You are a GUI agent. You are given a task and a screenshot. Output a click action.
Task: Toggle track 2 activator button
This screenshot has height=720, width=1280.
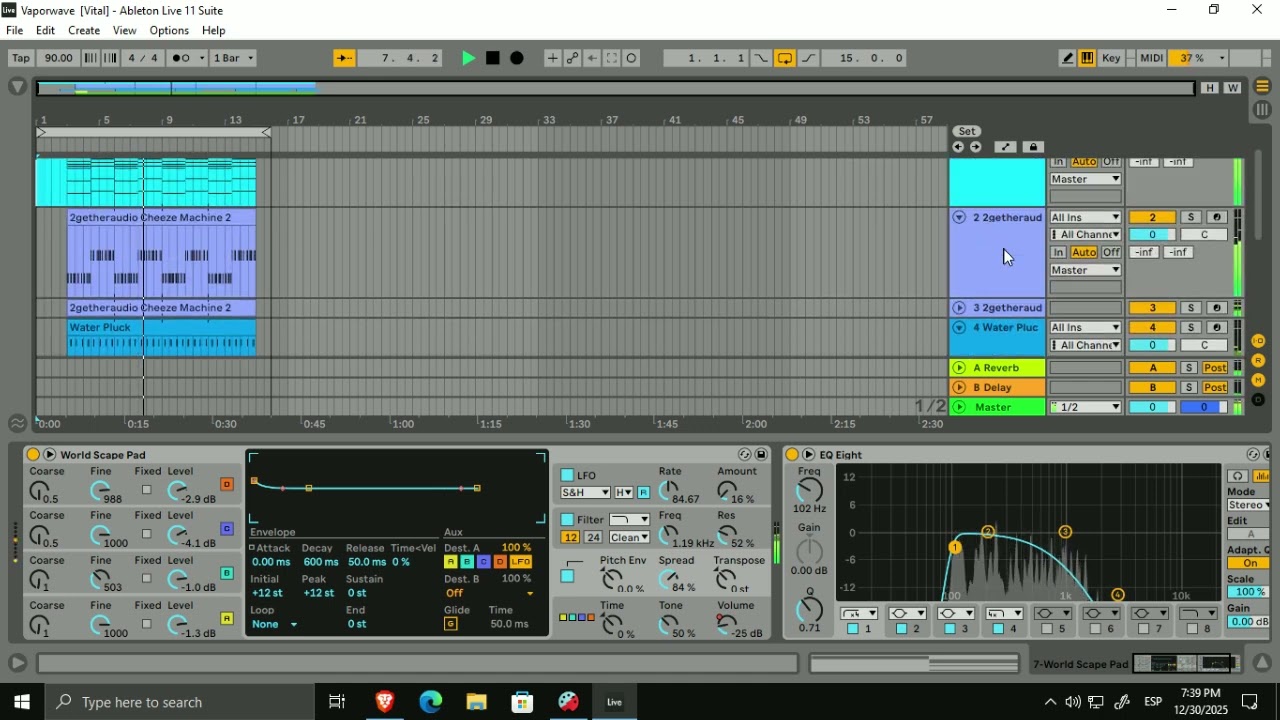pyautogui.click(x=1152, y=217)
